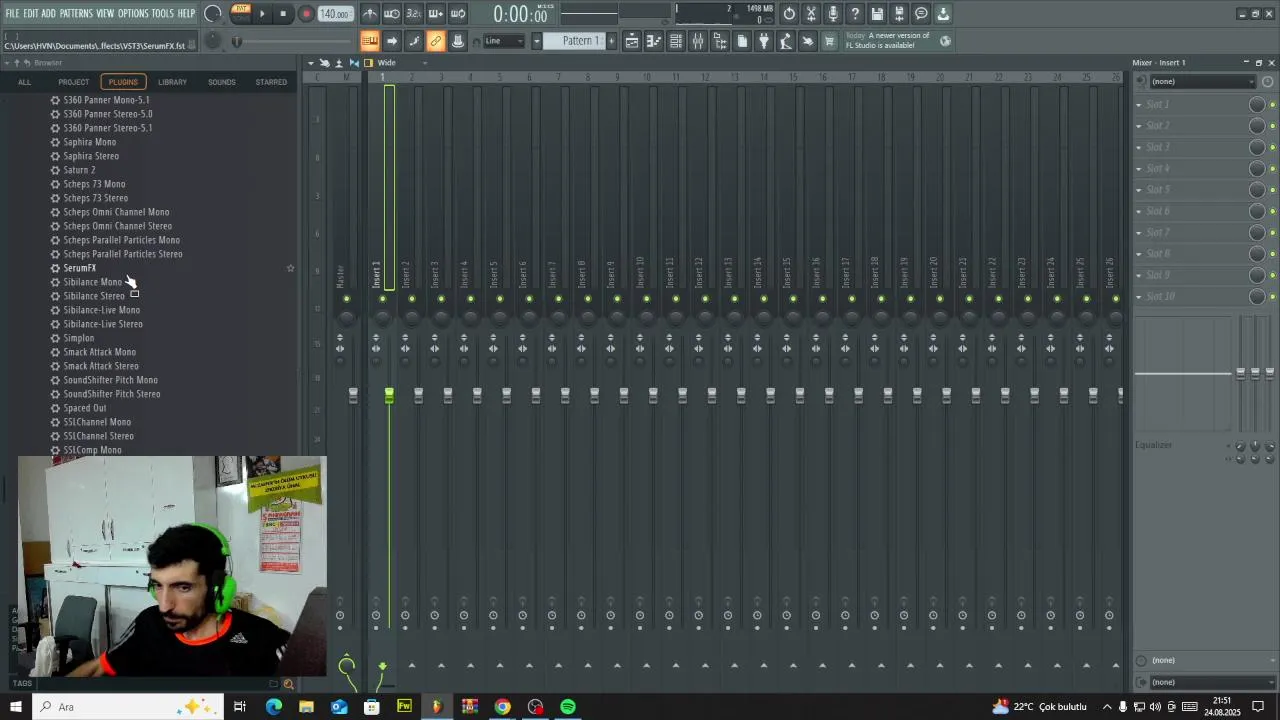1280x720 pixels.
Task: Open the project picker icon
Action: (x=742, y=41)
